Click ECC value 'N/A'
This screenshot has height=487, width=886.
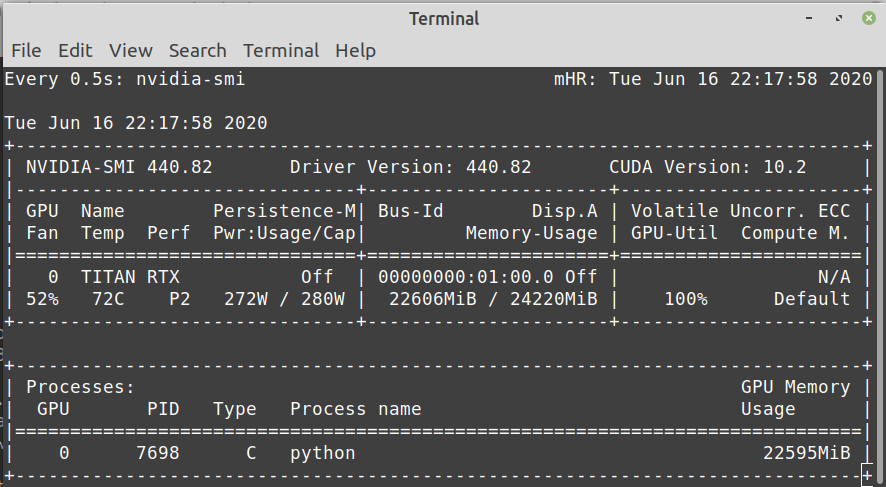(834, 277)
